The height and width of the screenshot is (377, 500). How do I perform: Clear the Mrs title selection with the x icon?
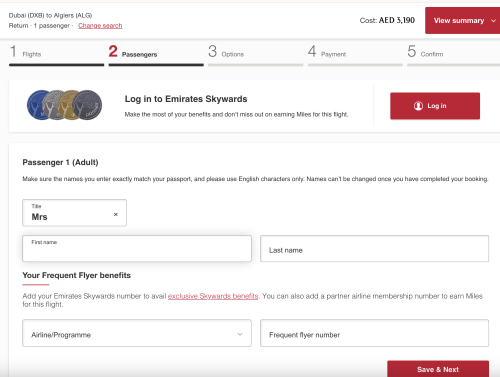[116, 214]
